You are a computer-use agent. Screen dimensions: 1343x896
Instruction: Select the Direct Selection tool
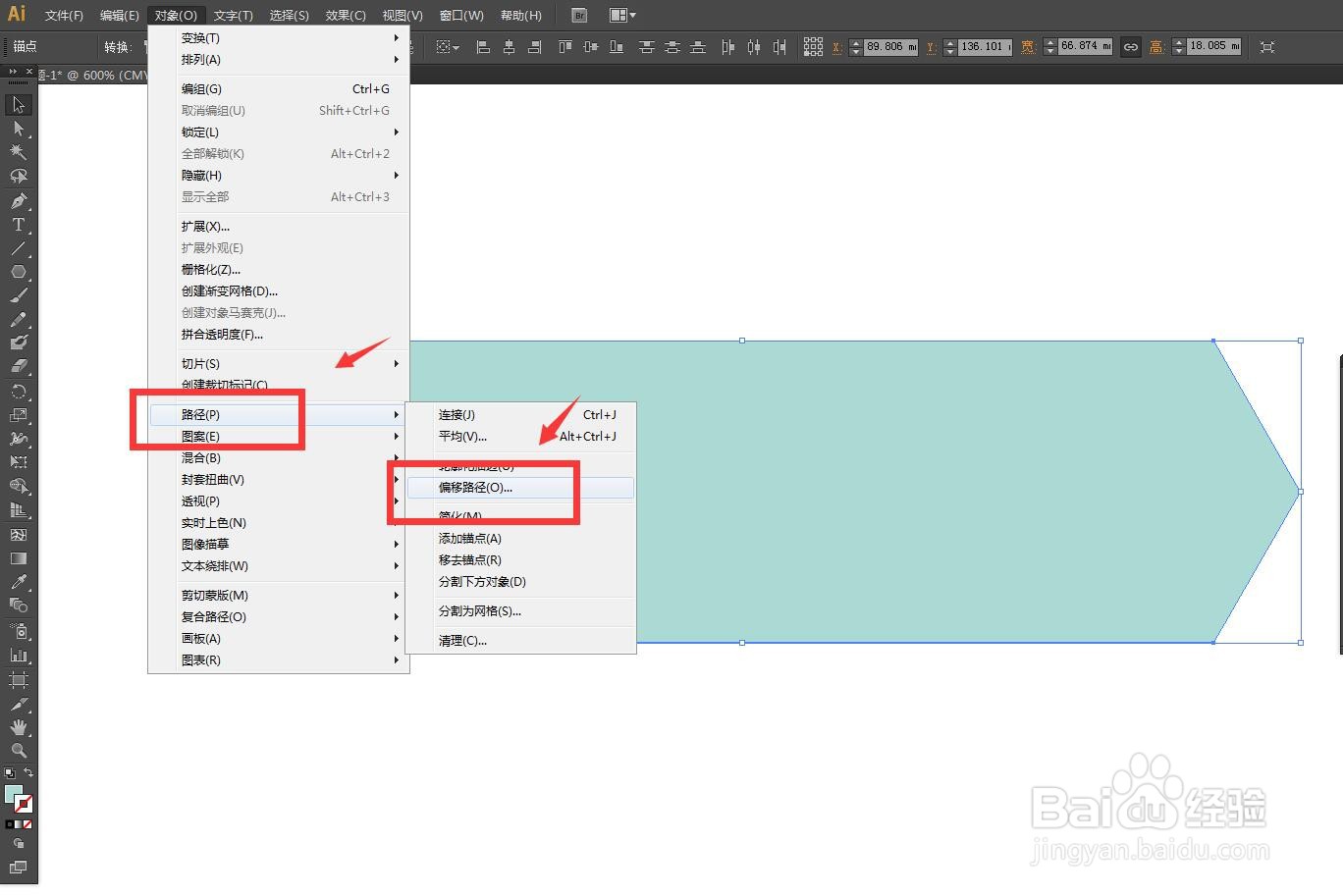18,129
